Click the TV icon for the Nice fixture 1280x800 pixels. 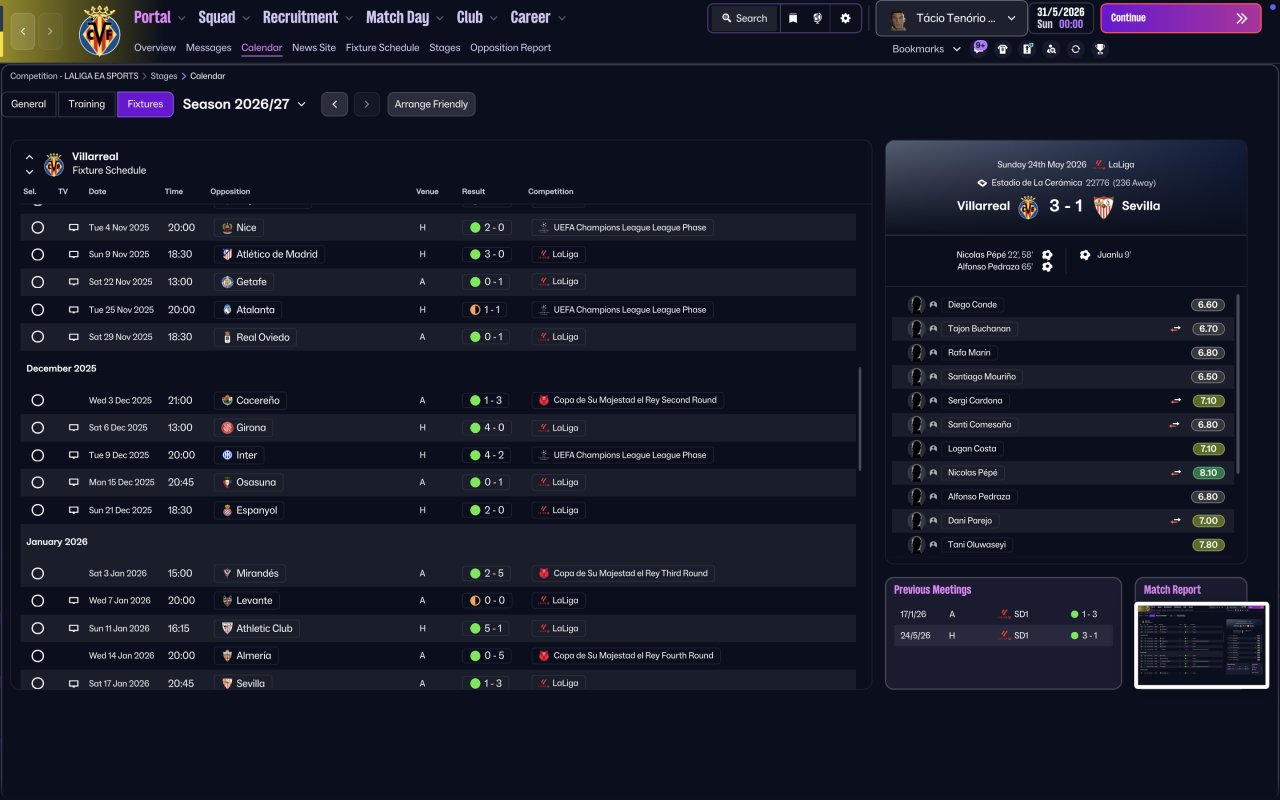(73, 227)
